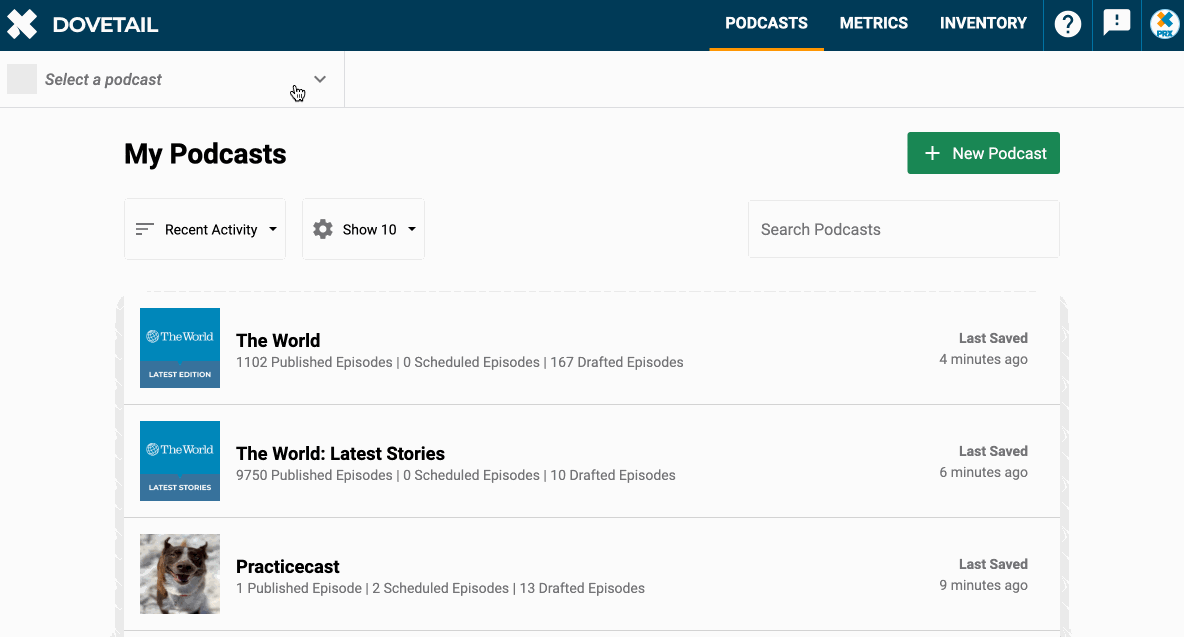Open the Show 10 dropdown arrow
The width and height of the screenshot is (1184, 637).
pos(412,229)
